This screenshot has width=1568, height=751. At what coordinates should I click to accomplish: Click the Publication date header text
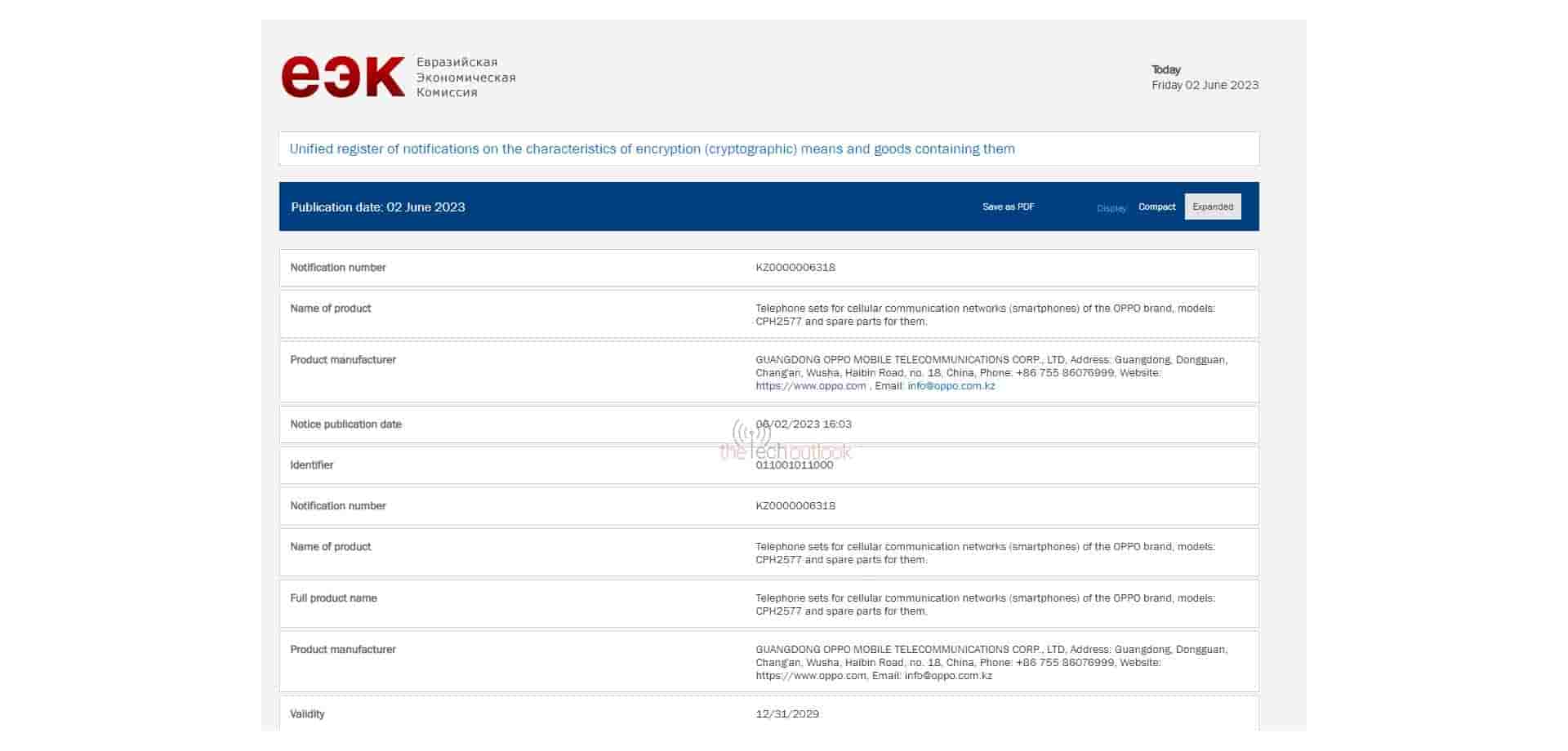(378, 207)
